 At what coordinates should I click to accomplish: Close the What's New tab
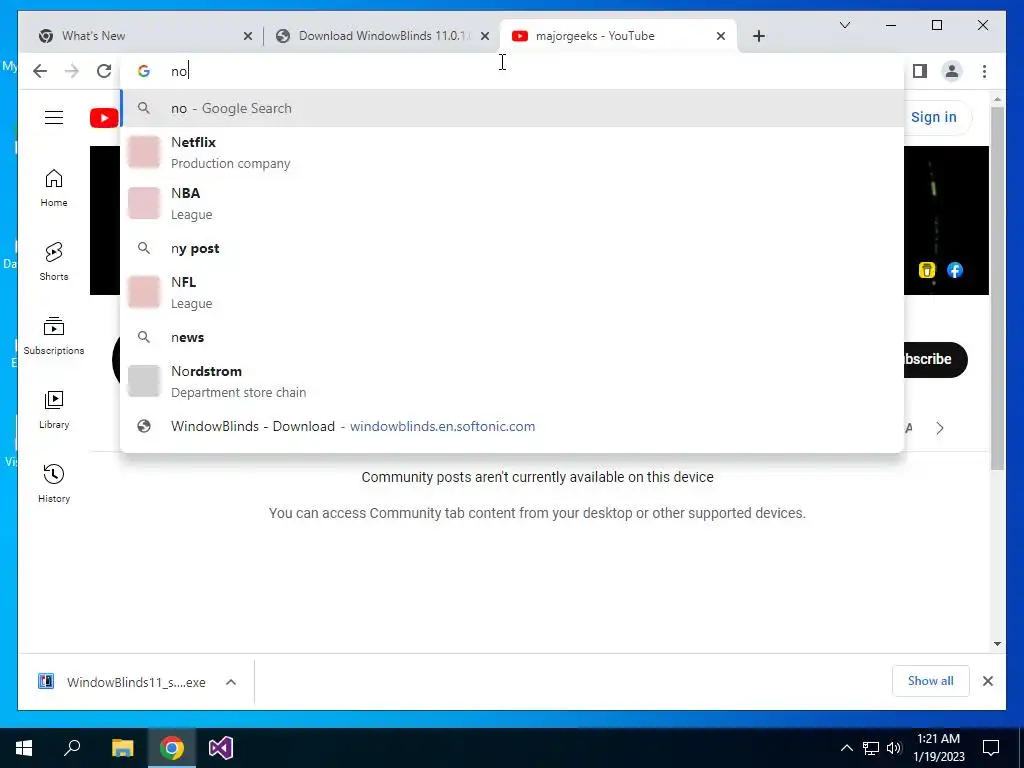tap(248, 37)
